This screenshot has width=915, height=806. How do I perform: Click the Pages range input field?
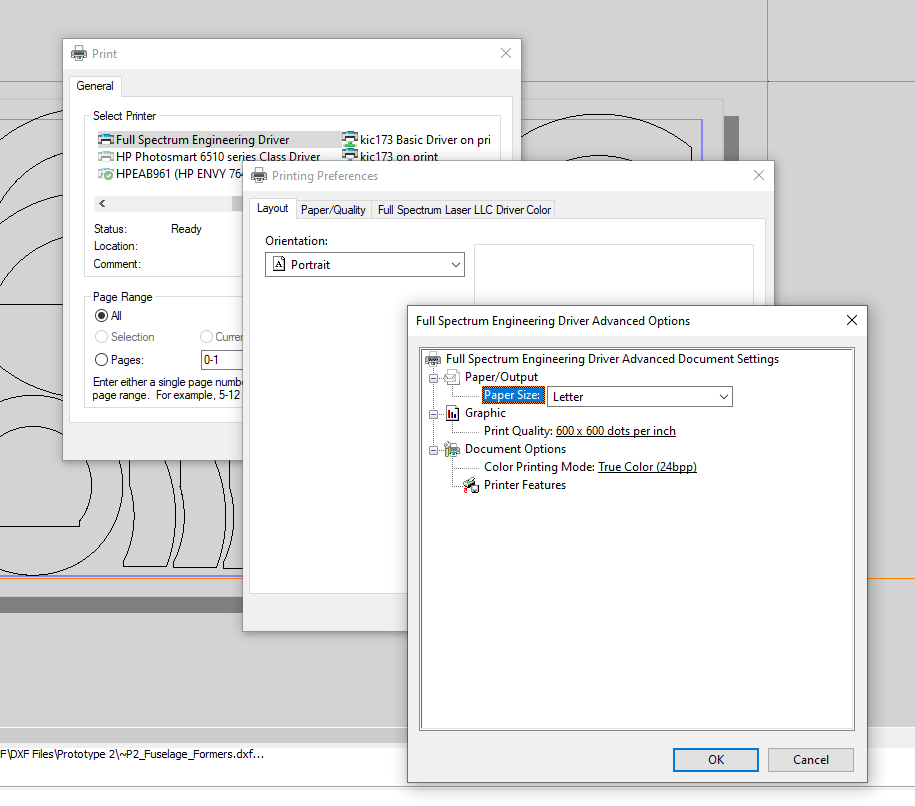[x=223, y=360]
